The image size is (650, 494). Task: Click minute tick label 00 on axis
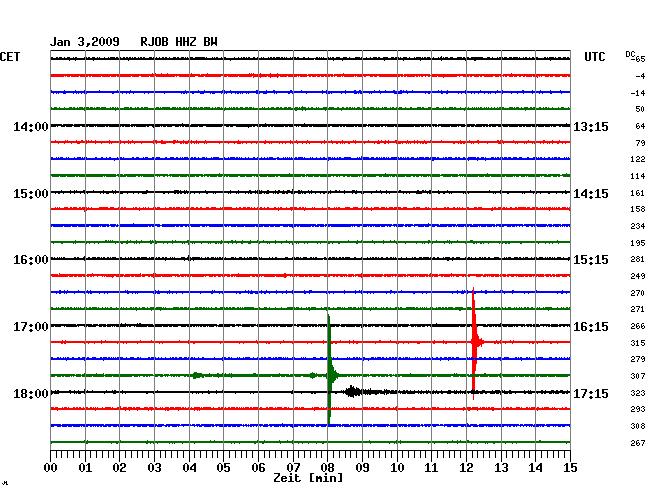click(51, 468)
